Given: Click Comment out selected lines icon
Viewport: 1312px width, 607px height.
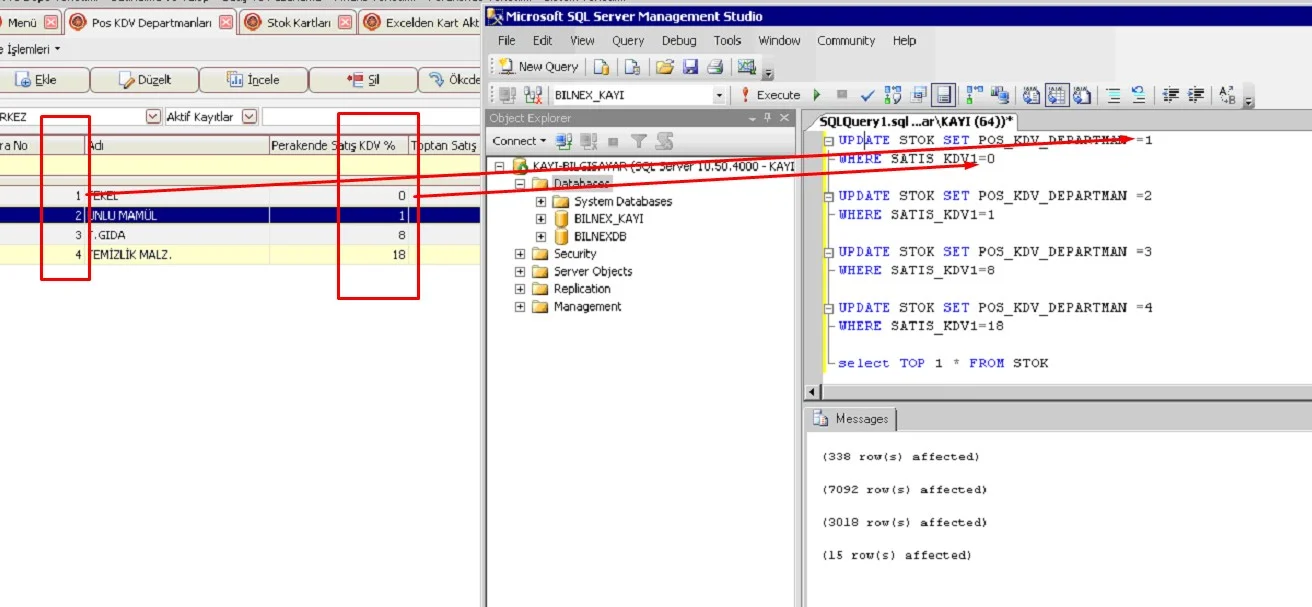Looking at the screenshot, I should tap(1113, 95).
